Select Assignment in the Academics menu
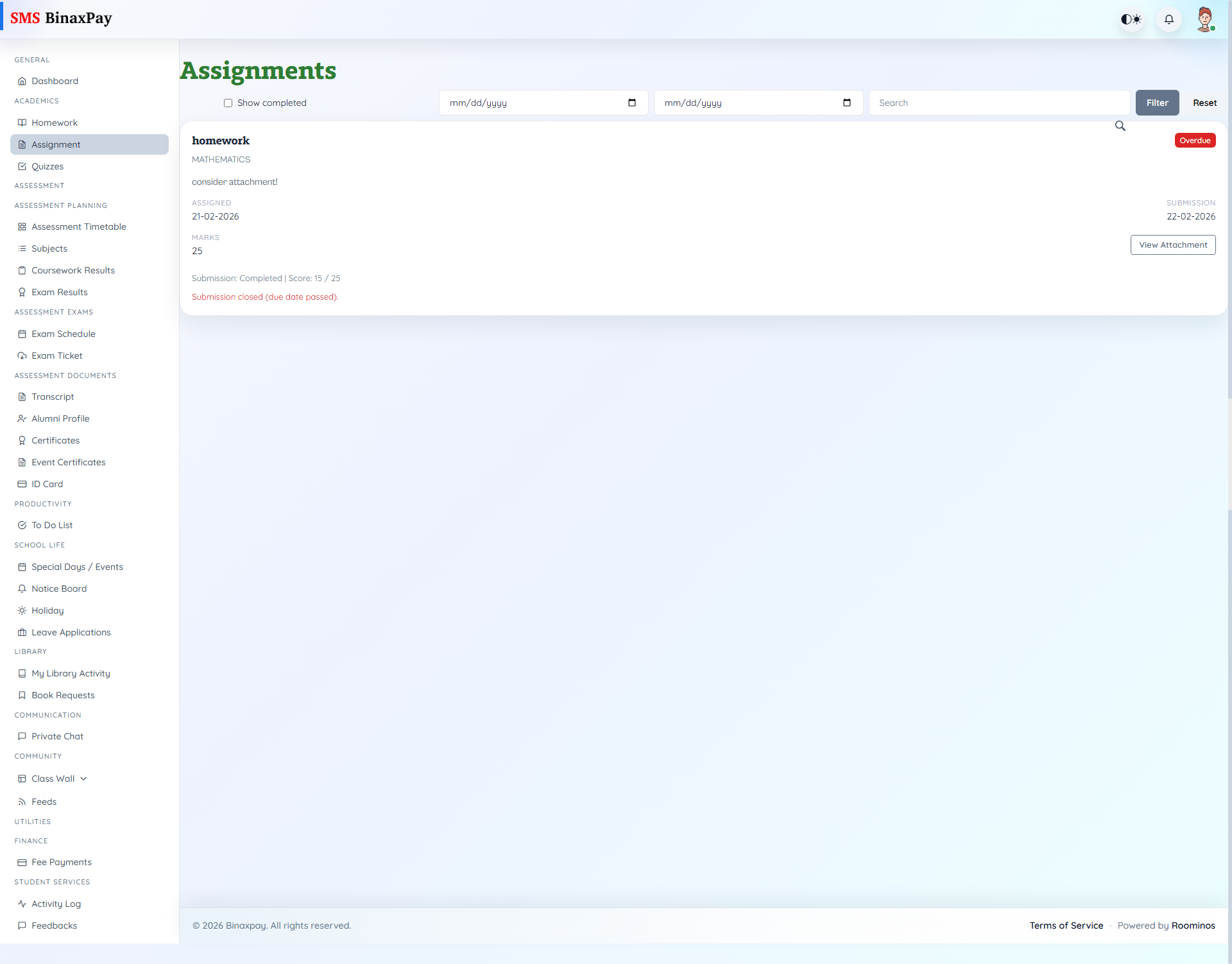Screen dimensions: 1232x964 [x=56, y=144]
